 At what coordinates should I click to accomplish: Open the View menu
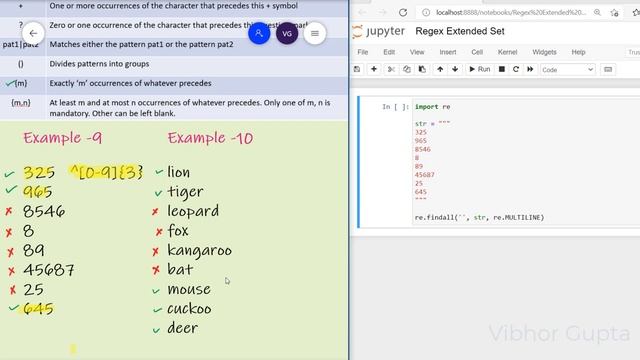click(417, 52)
